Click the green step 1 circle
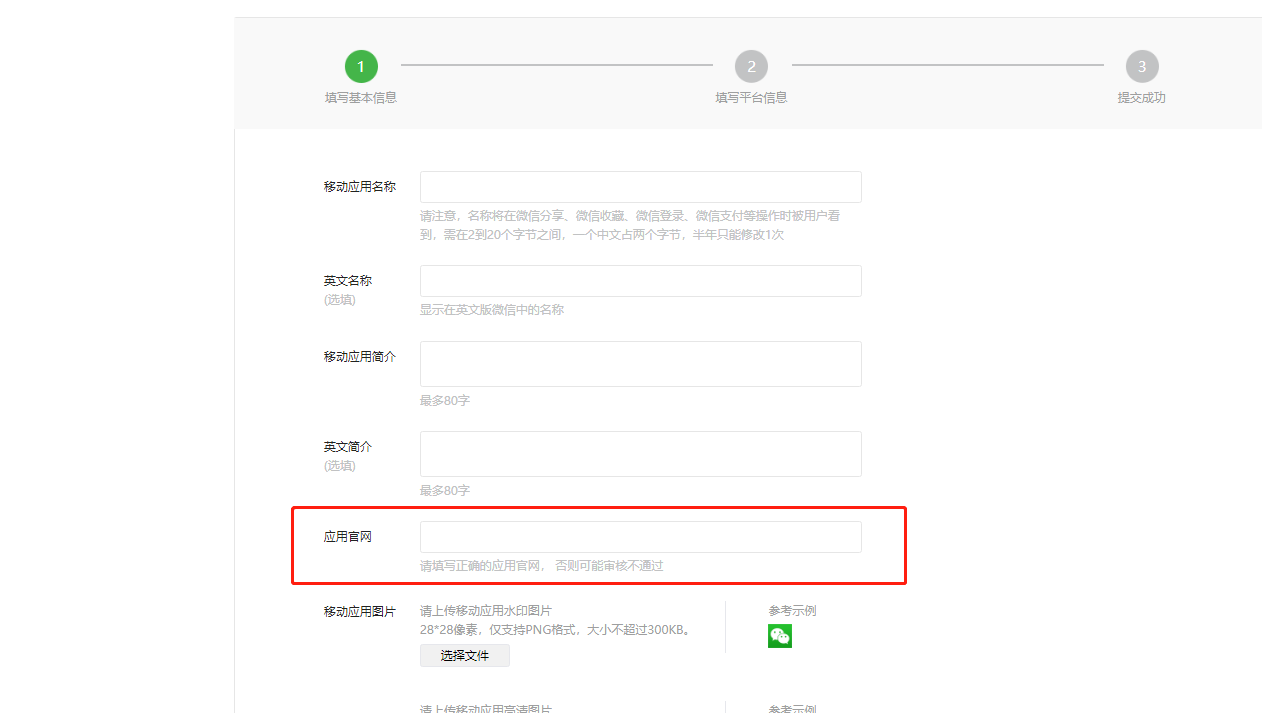Image resolution: width=1262 pixels, height=713 pixels. pos(361,67)
